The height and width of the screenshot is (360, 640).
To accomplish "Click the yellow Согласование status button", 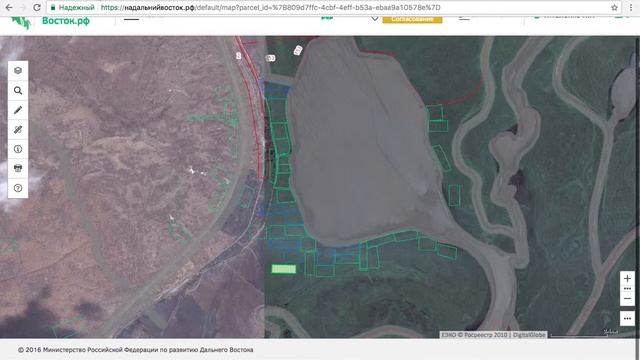I will coord(412,19).
